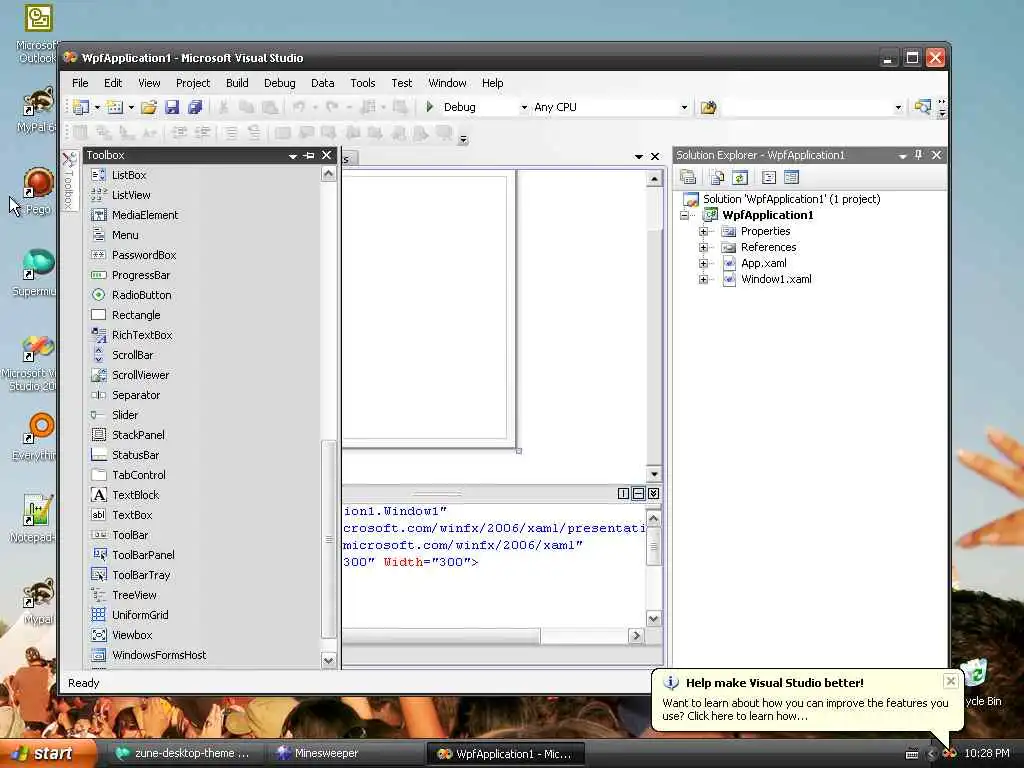The image size is (1024, 768).
Task: Click View Code icon in Solution Explorer
Action: click(769, 177)
